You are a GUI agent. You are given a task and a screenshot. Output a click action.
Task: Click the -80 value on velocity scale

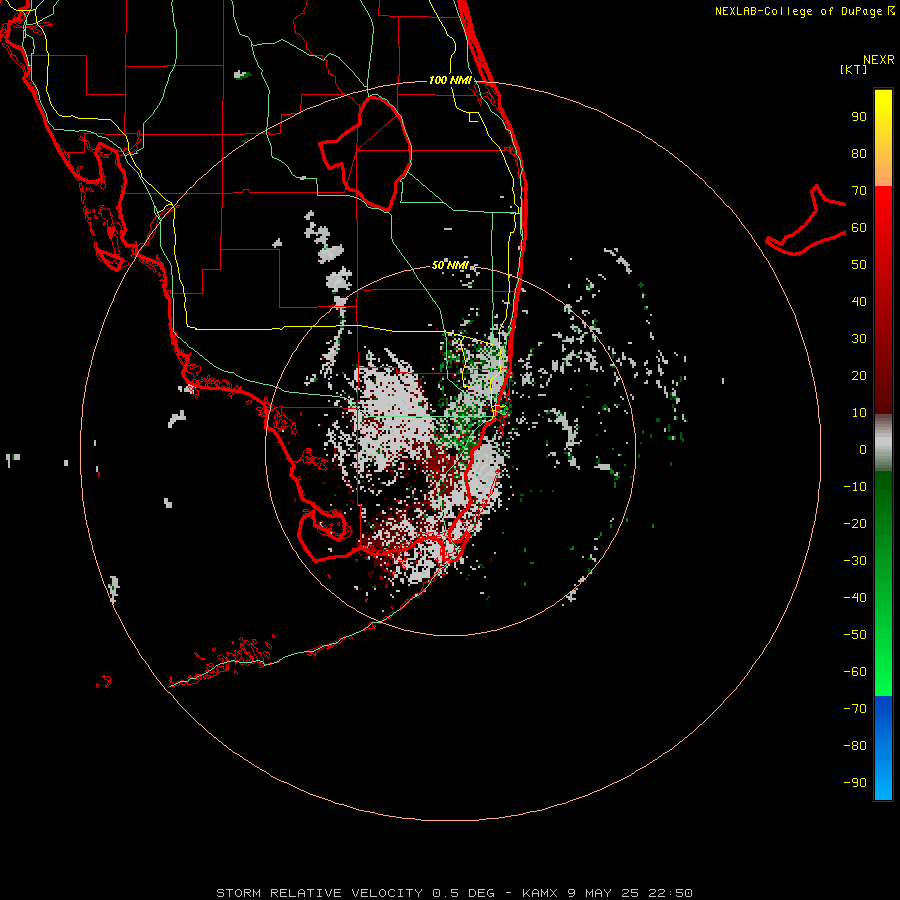click(x=855, y=746)
